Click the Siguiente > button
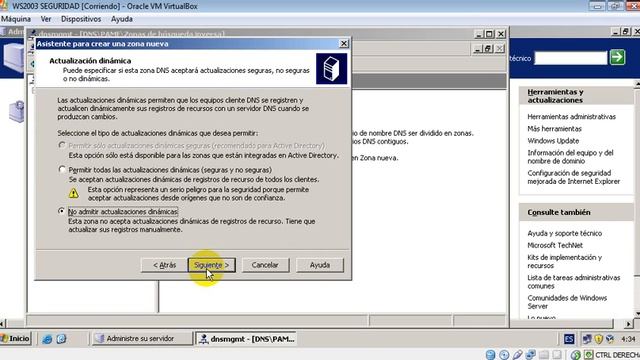640x360 pixels. (211, 265)
